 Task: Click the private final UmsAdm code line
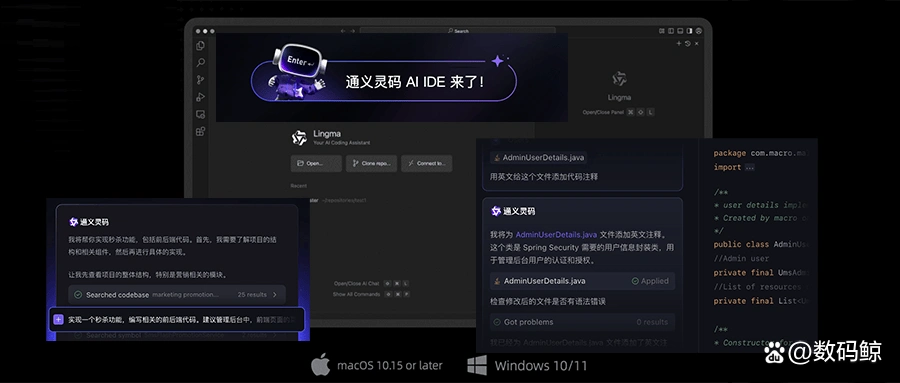[761, 273]
